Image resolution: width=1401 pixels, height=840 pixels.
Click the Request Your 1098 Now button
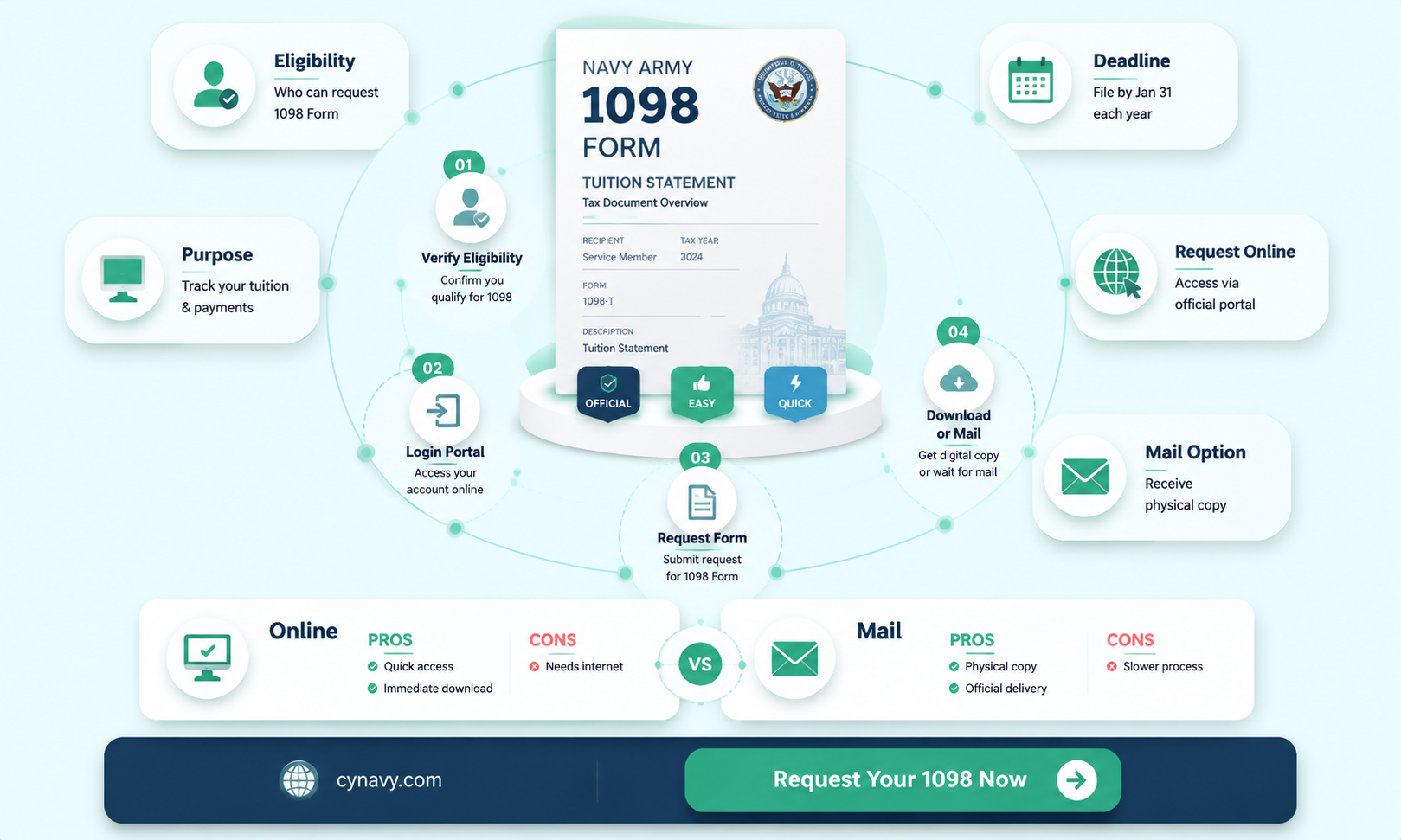pos(903,780)
